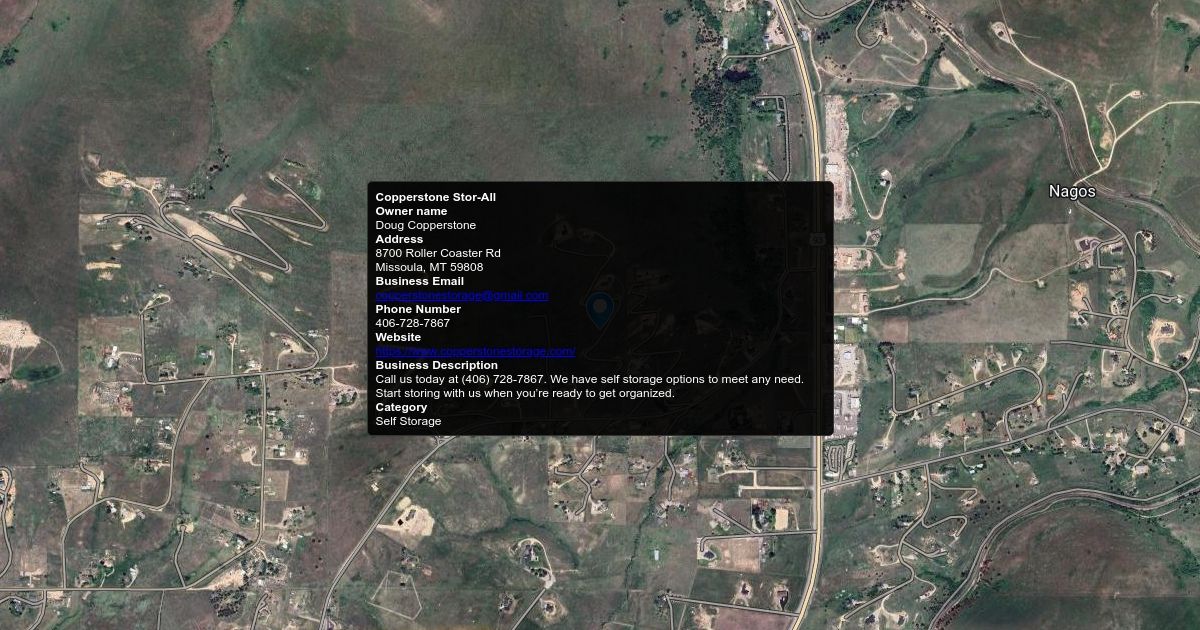Click the Website heading label
This screenshot has width=1200, height=630.
(398, 337)
